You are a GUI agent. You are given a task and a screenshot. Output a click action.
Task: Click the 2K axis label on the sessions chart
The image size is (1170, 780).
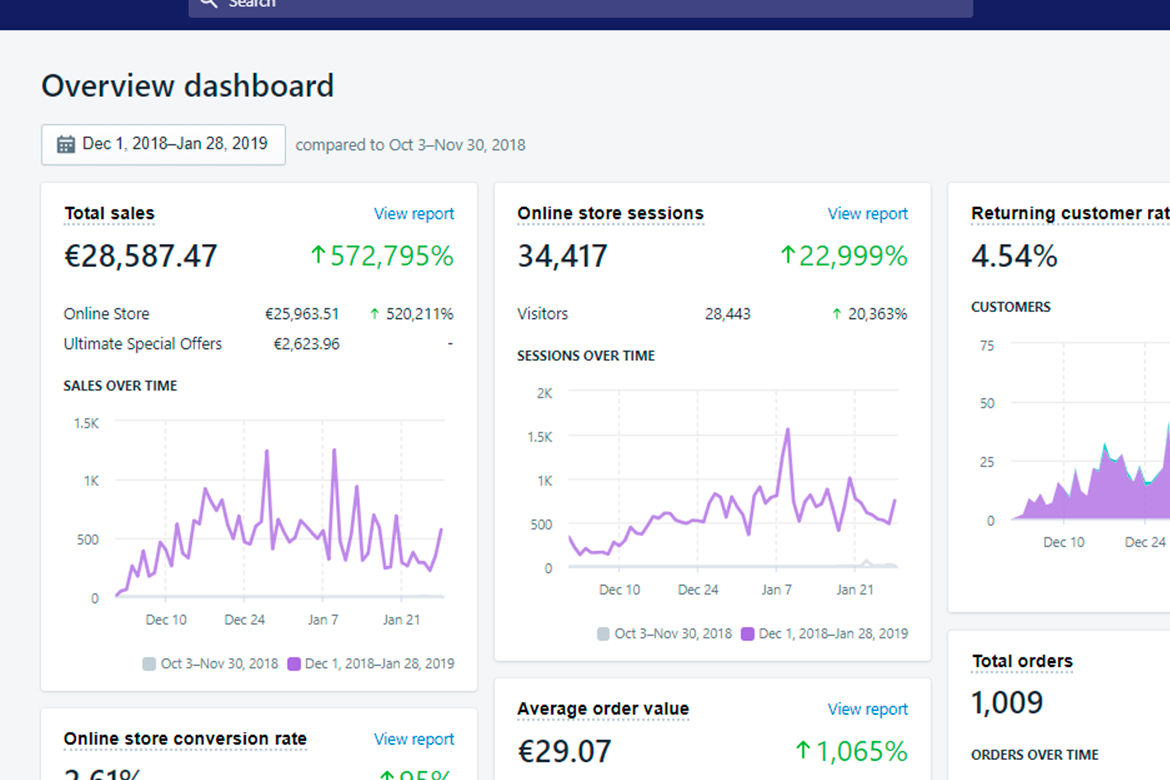pyautogui.click(x=545, y=393)
